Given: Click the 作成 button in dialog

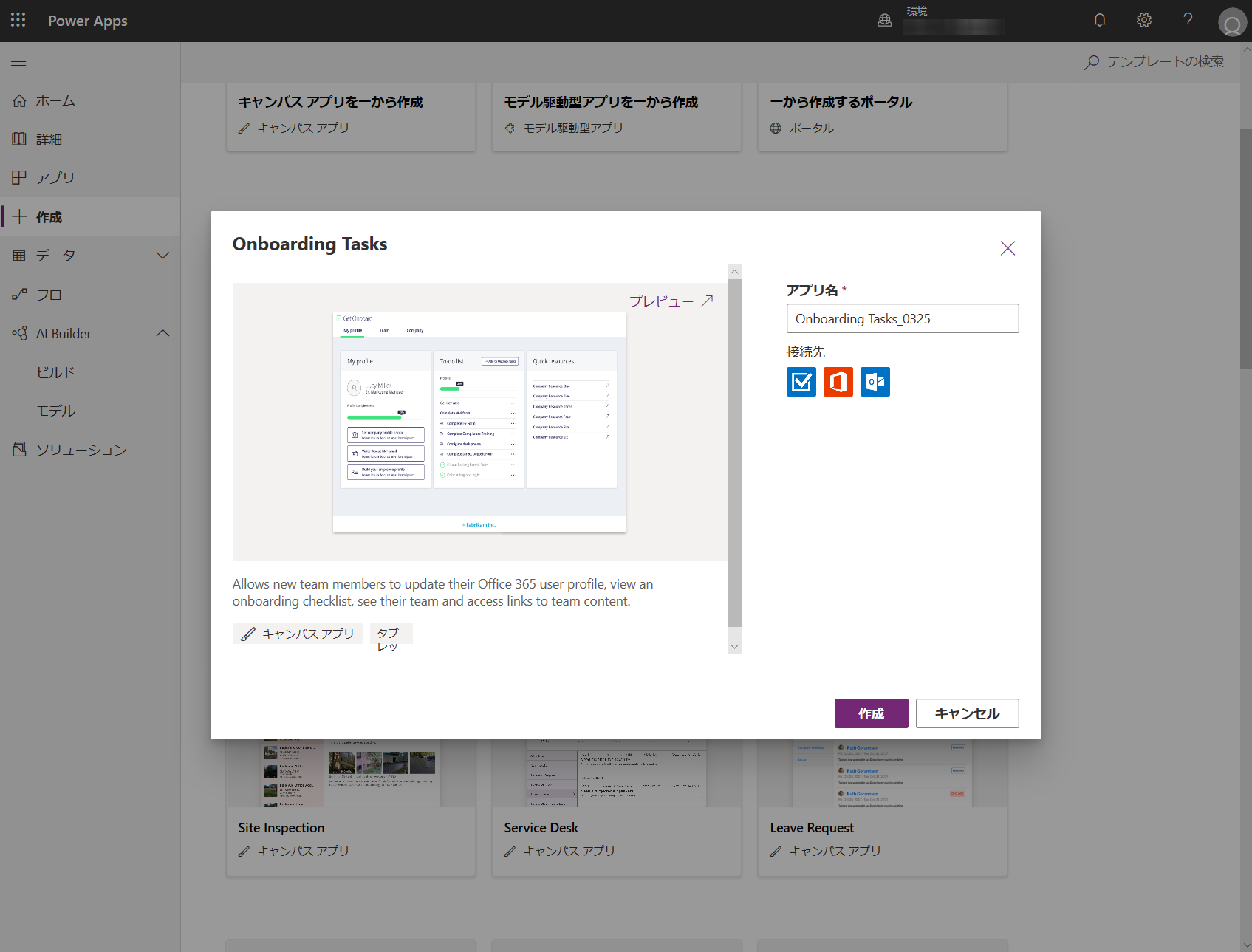Looking at the screenshot, I should coord(872,713).
